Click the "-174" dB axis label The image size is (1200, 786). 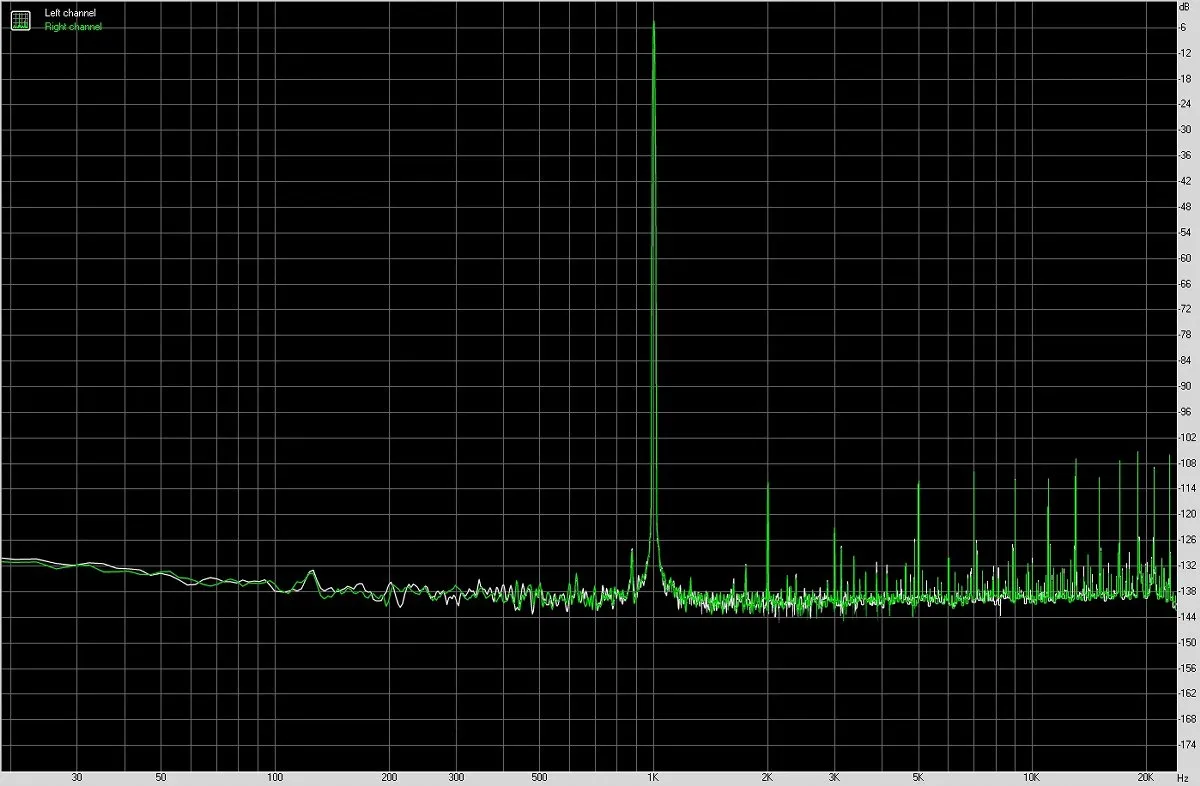pyautogui.click(x=1187, y=744)
